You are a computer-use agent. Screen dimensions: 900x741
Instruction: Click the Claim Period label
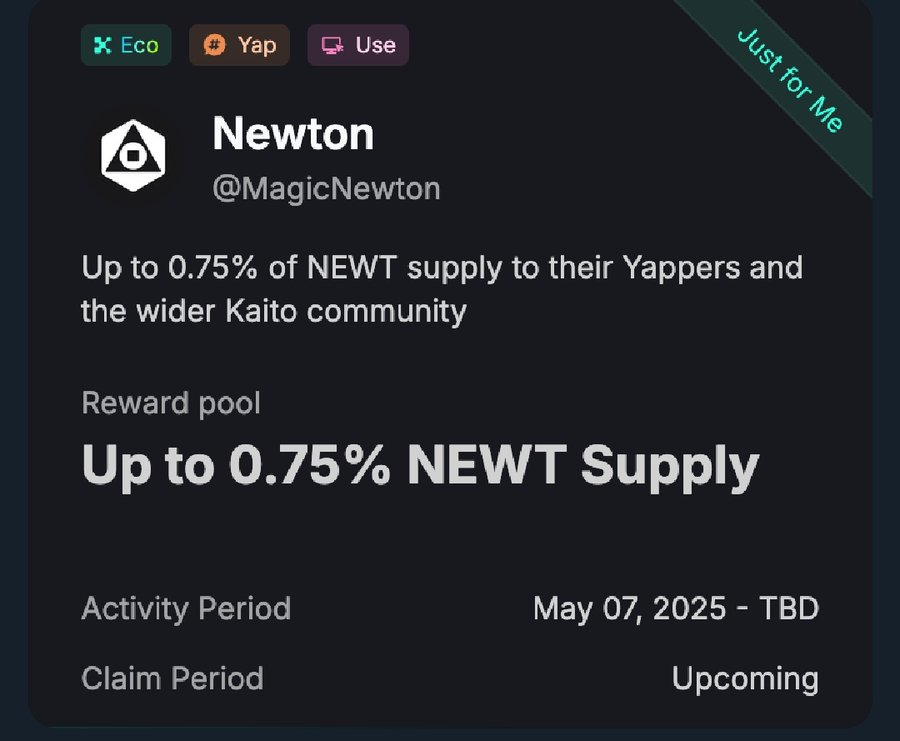tap(172, 678)
